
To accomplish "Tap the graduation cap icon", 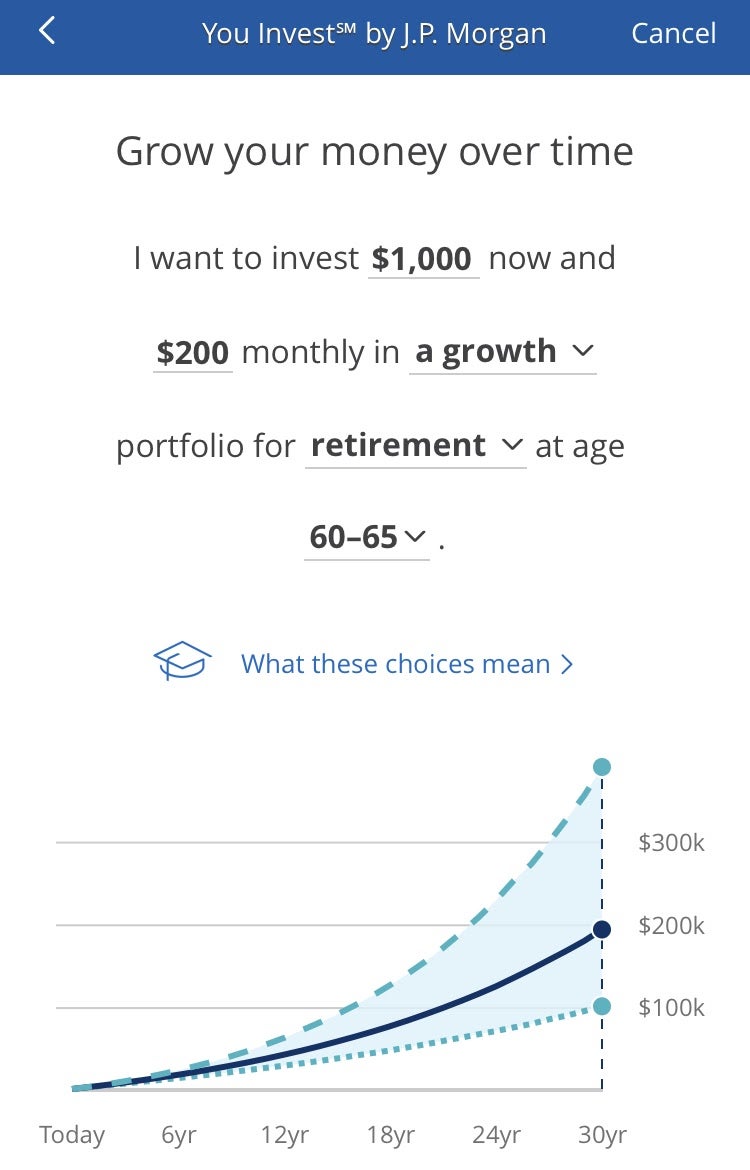I will (182, 661).
